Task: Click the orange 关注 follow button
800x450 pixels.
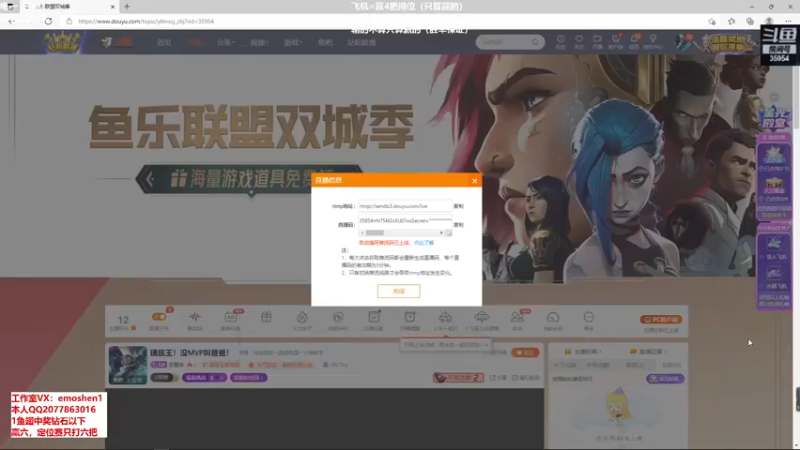Action: coord(525,353)
